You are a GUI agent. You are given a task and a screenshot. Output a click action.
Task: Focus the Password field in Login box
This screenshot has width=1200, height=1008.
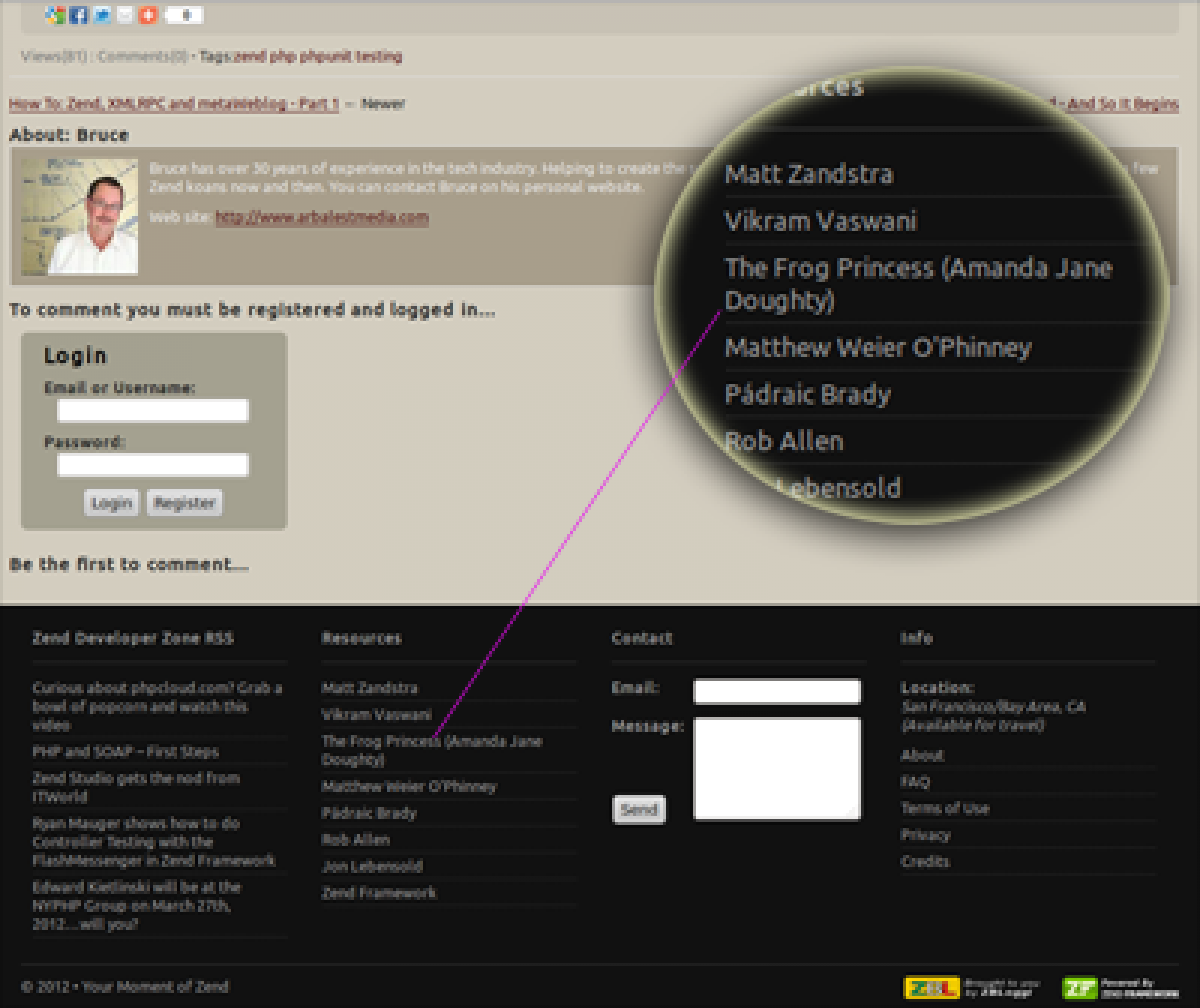(153, 465)
